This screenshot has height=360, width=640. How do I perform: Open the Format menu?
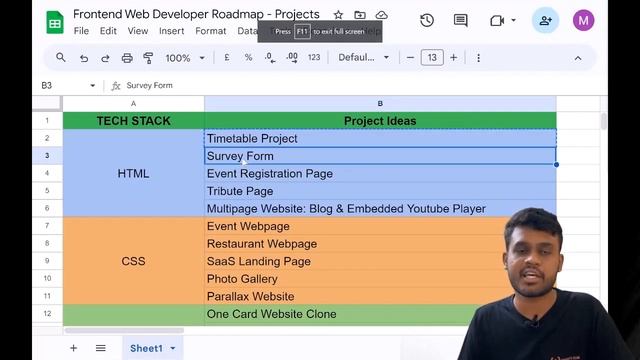click(211, 31)
